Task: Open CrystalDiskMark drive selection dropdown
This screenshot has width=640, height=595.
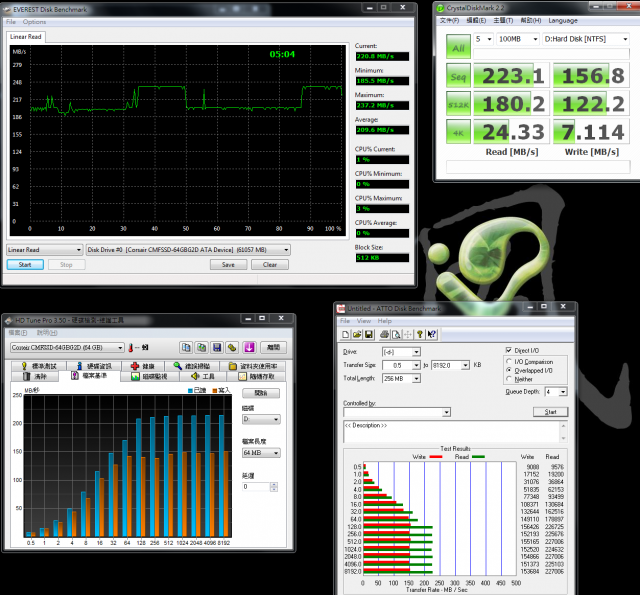Action: (586, 39)
